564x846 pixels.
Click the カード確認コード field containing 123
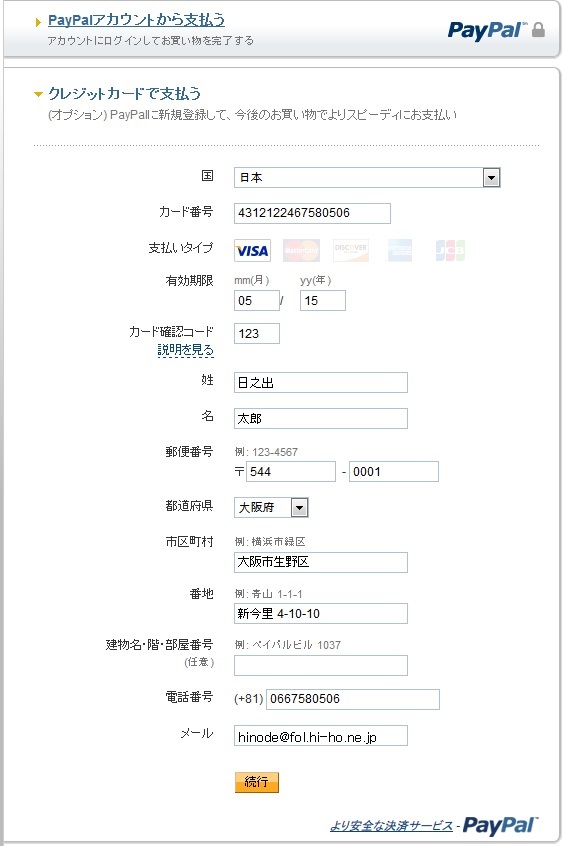point(256,333)
